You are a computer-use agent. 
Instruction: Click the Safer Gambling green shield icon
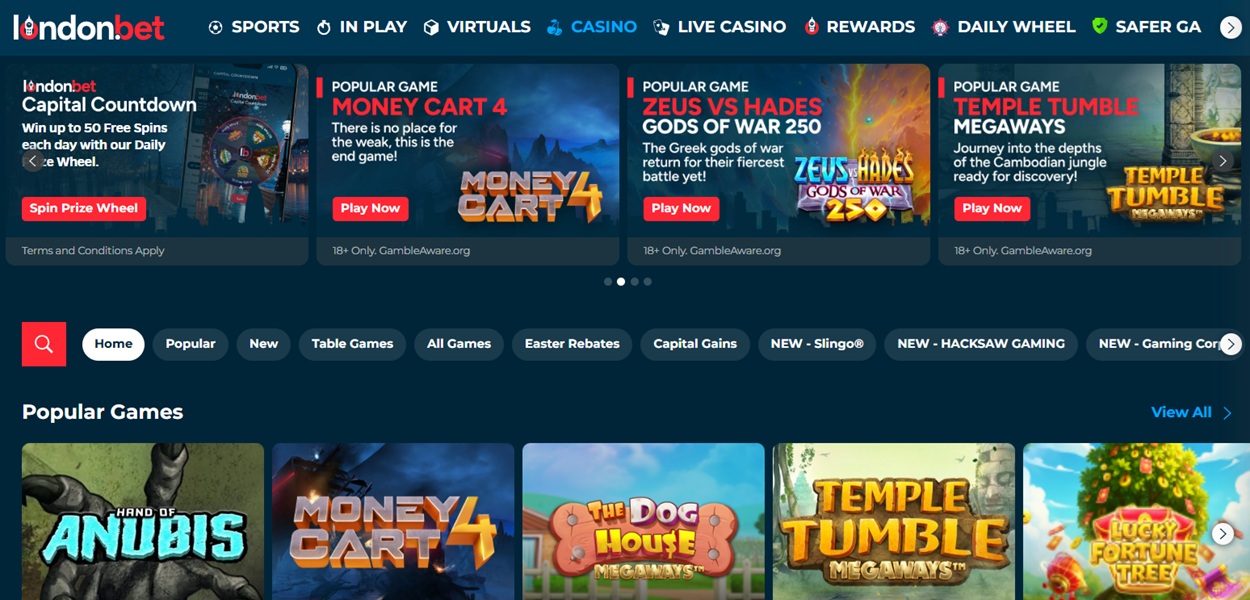tap(1100, 26)
